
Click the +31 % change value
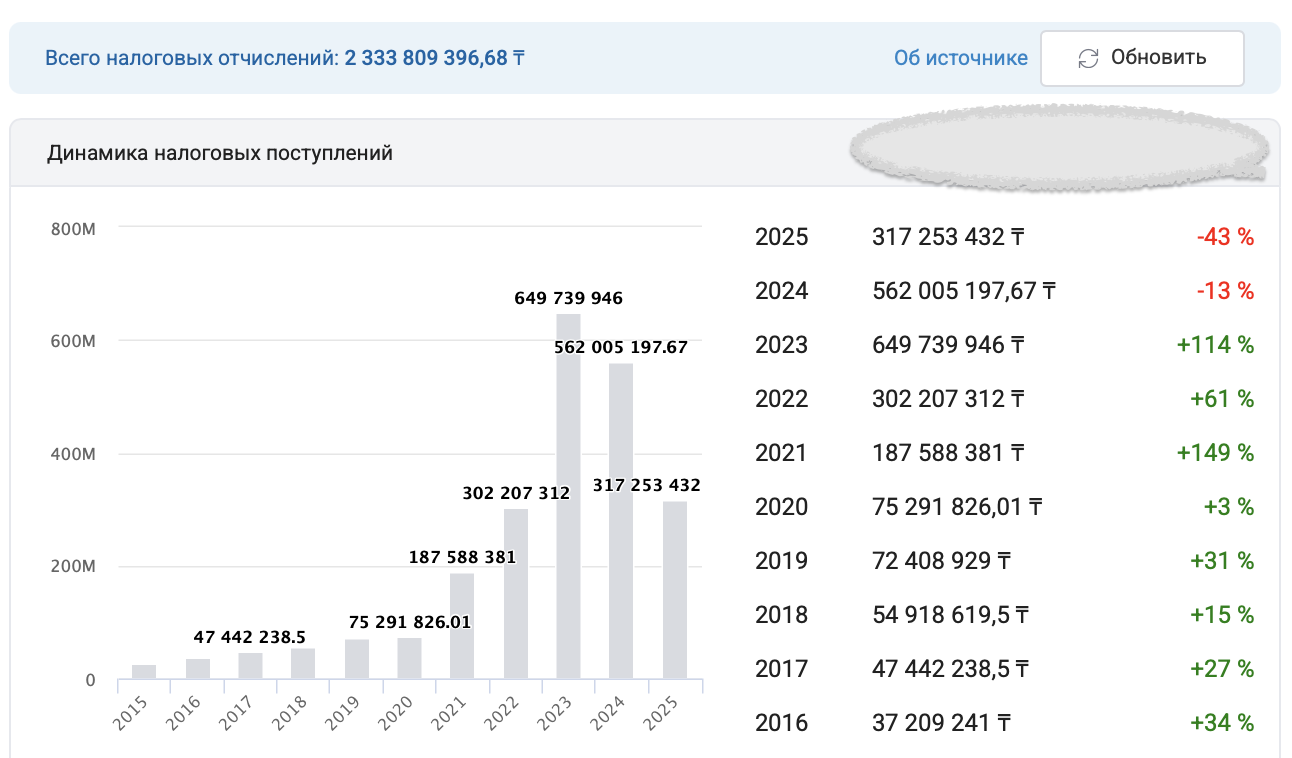pyautogui.click(x=1222, y=561)
